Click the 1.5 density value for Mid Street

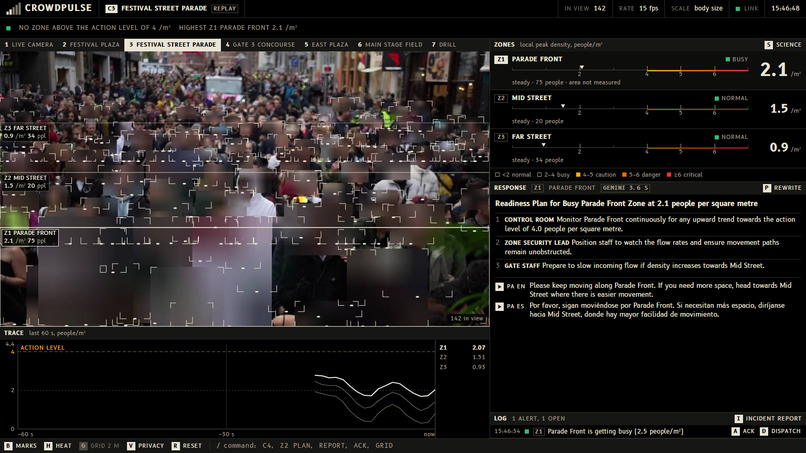coord(779,108)
